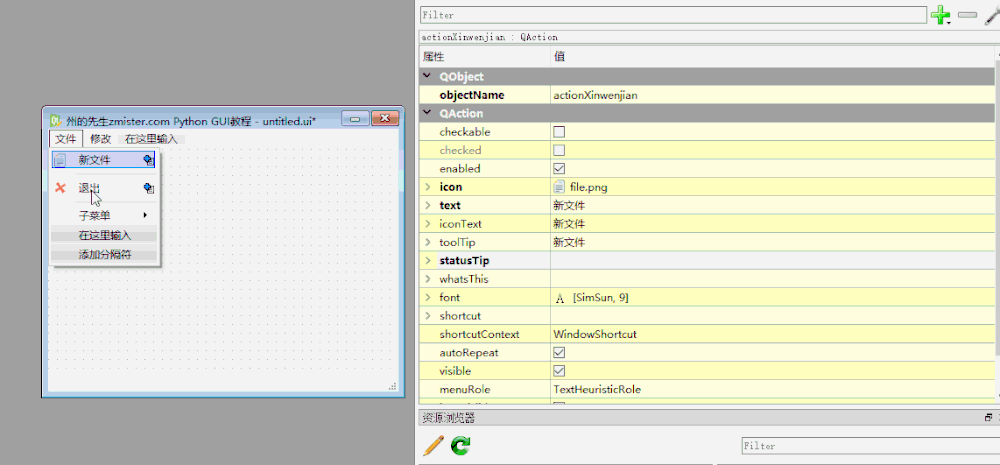Expand the toolTip property
1000x465 pixels.
click(427, 242)
